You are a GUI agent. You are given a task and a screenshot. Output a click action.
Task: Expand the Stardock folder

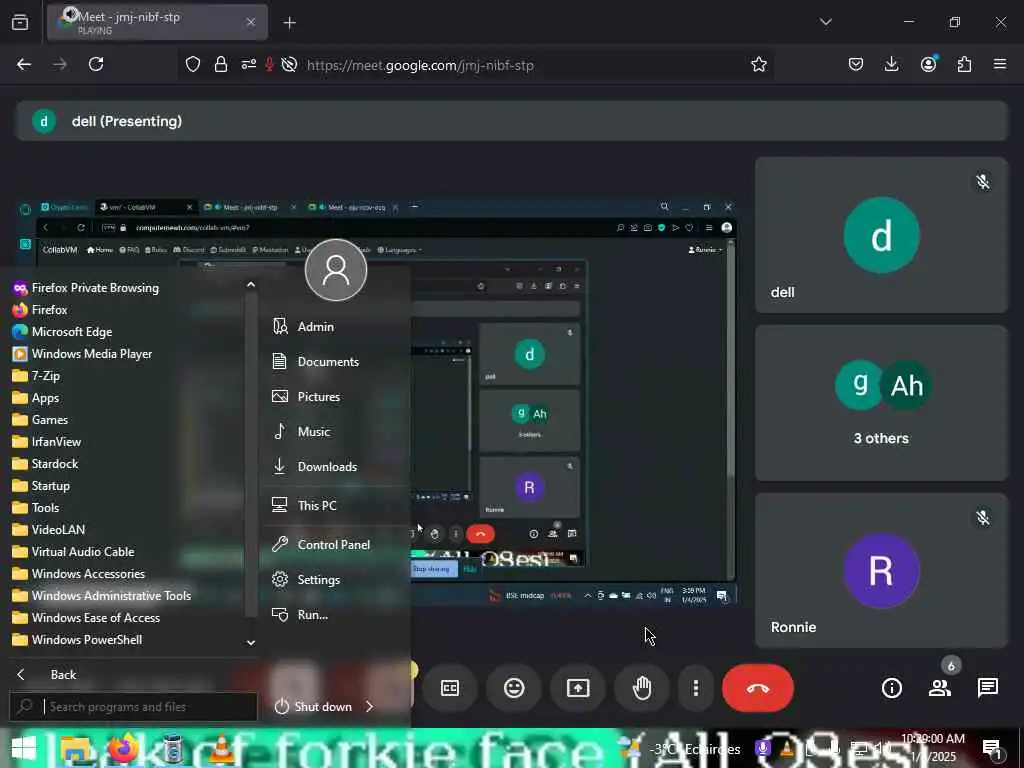point(46,464)
